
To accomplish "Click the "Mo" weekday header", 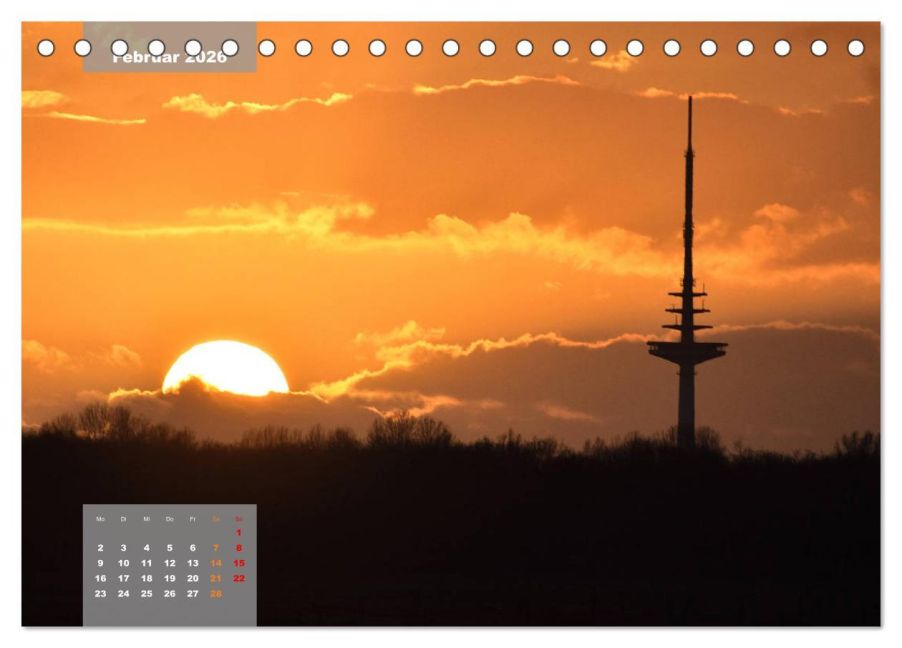I will click(100, 519).
